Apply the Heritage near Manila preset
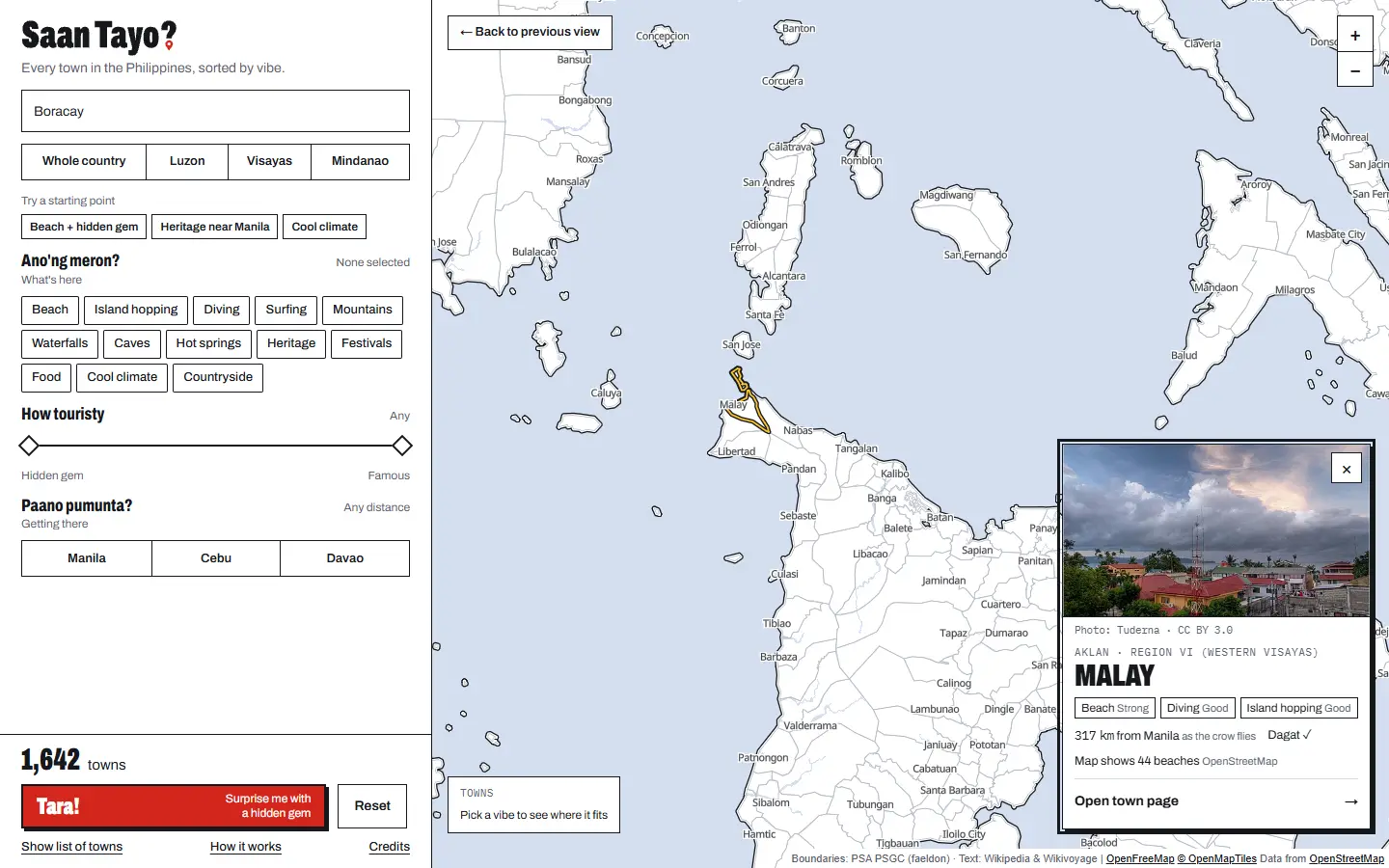Image resolution: width=1389 pixels, height=868 pixels. pos(215,227)
